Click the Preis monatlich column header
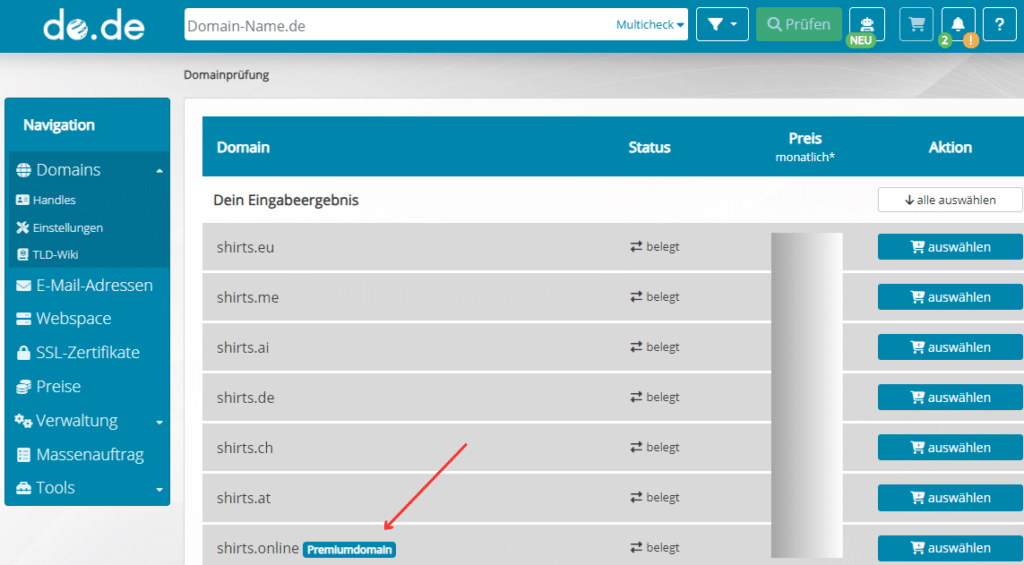Viewport: 1024px width, 565px height. (805, 147)
